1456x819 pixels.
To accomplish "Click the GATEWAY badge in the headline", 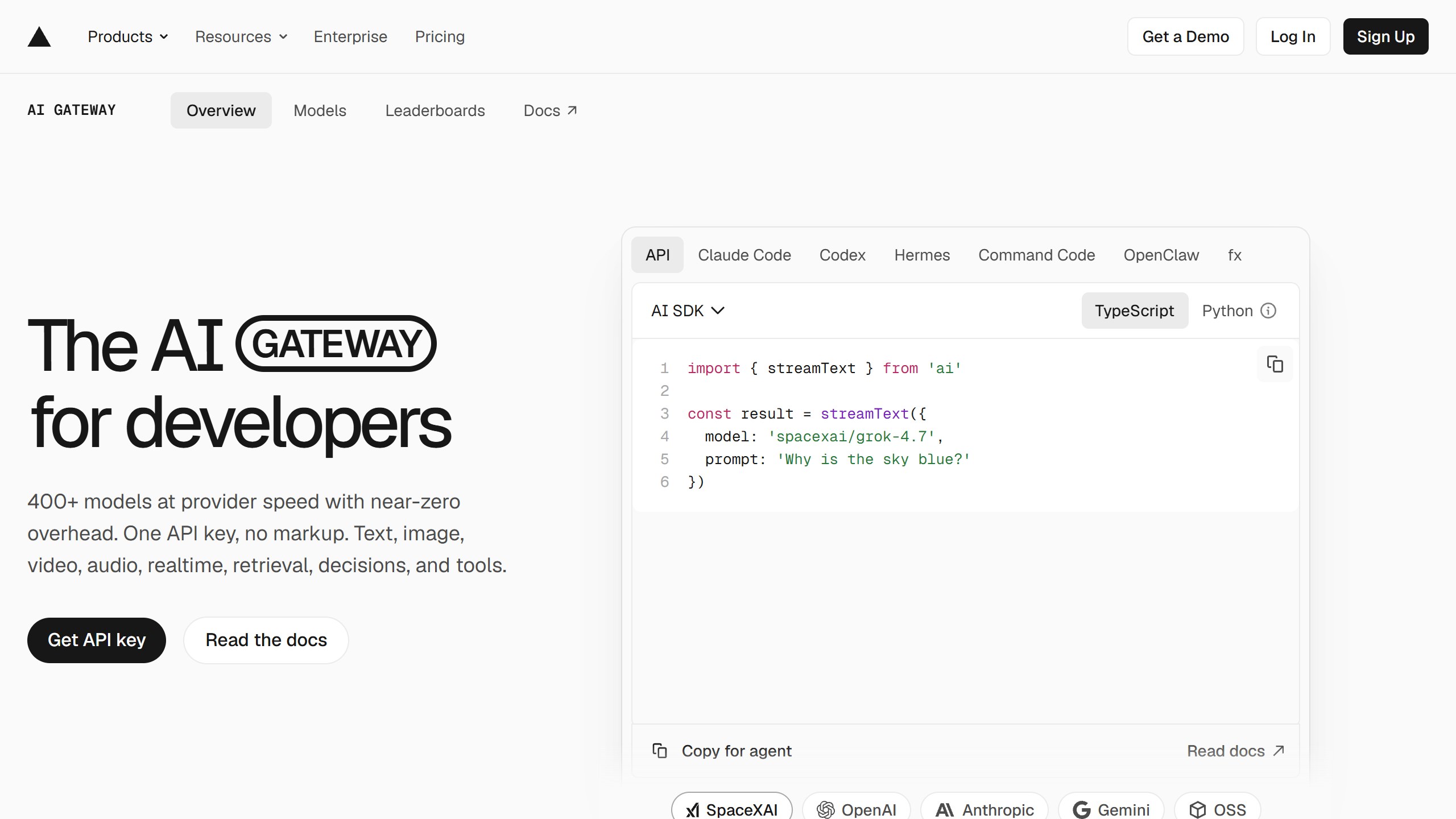I will coord(336,344).
